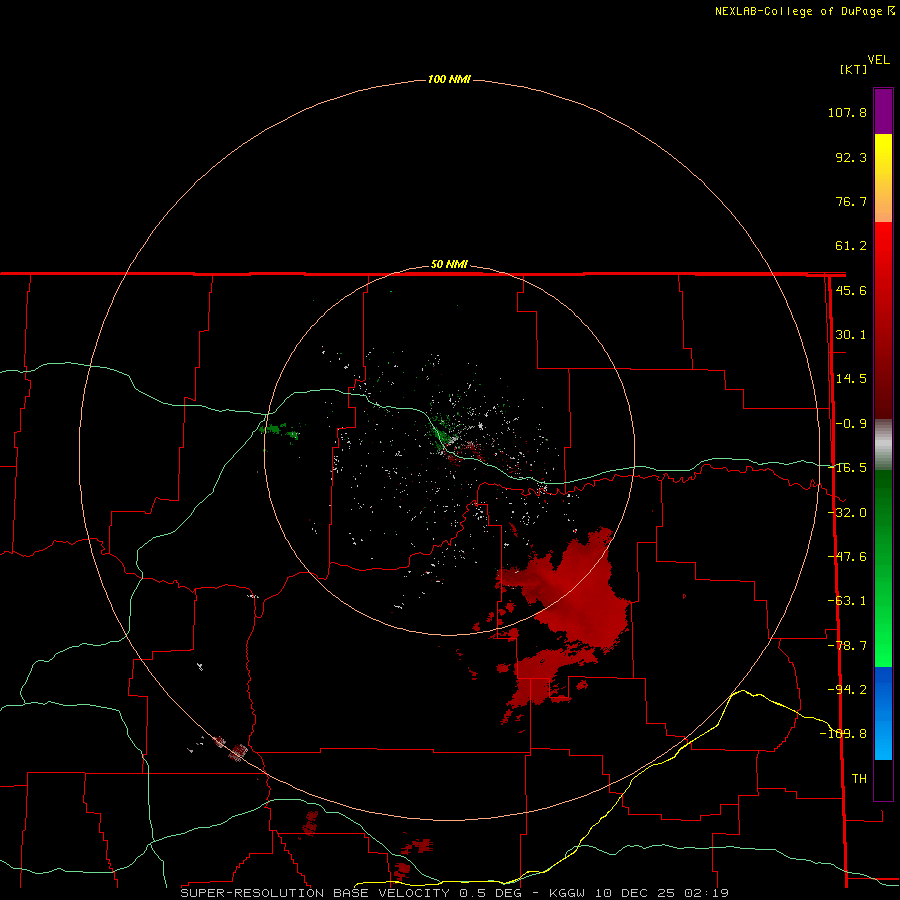Click the green velocity echo west of radar
Viewport: 900px width, 900px height.
(280, 430)
